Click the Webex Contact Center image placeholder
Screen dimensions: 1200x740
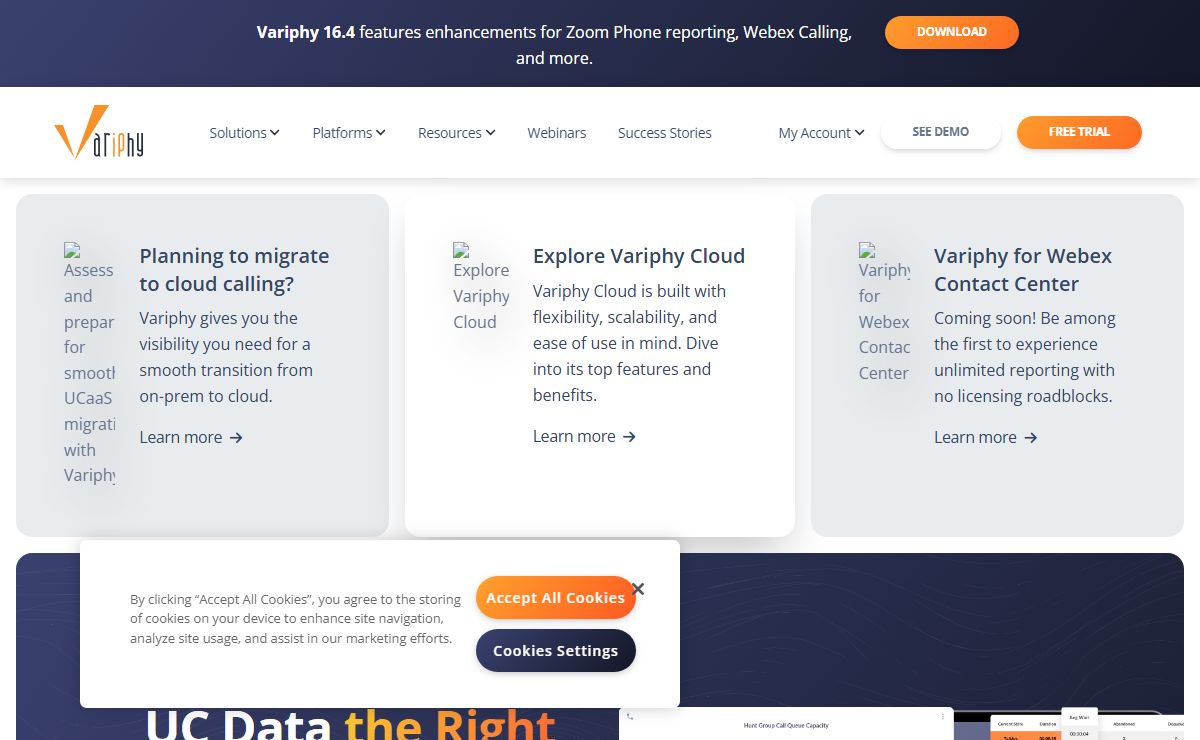click(885, 313)
